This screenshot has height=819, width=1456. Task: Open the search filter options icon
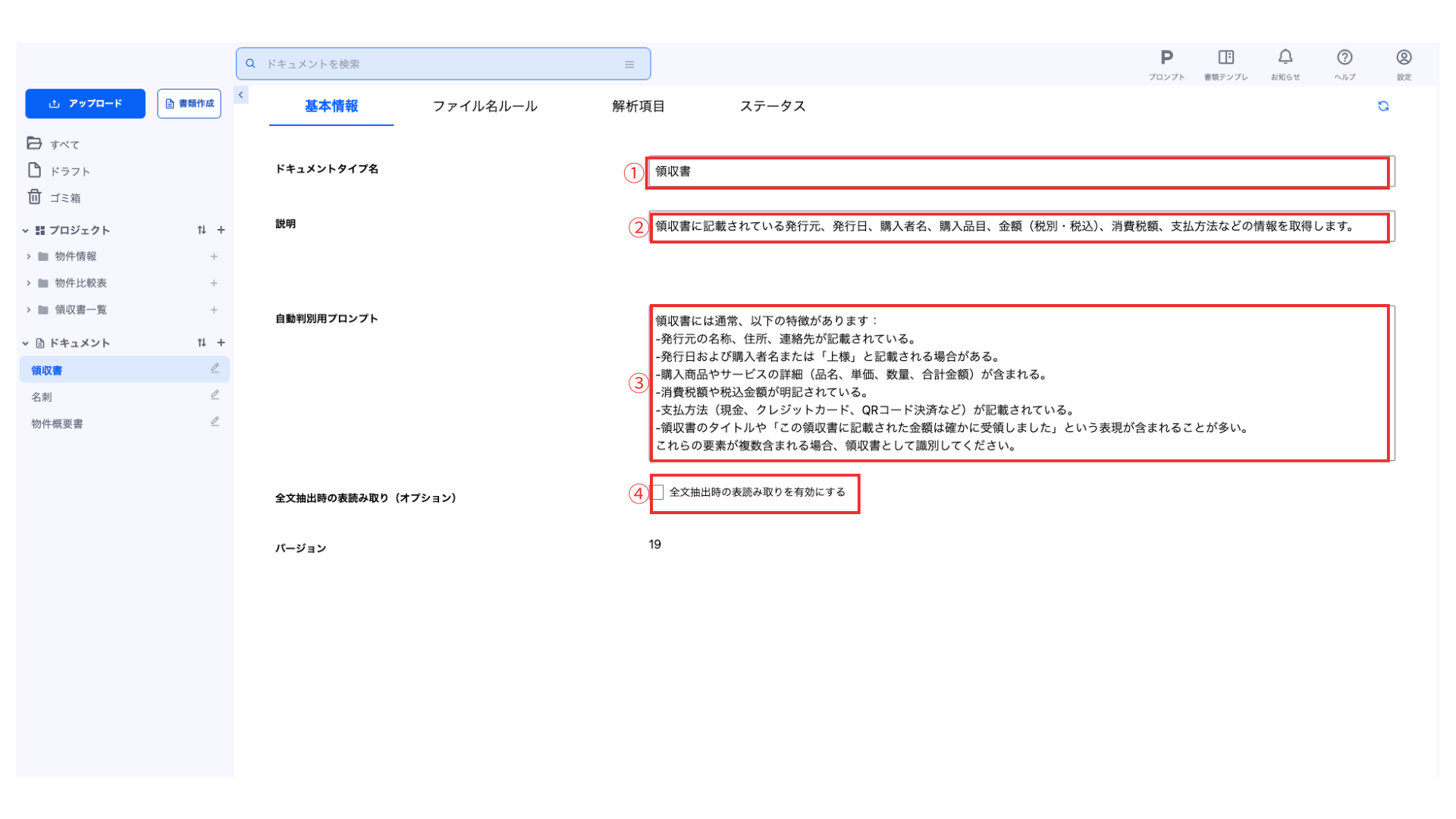pyautogui.click(x=629, y=64)
